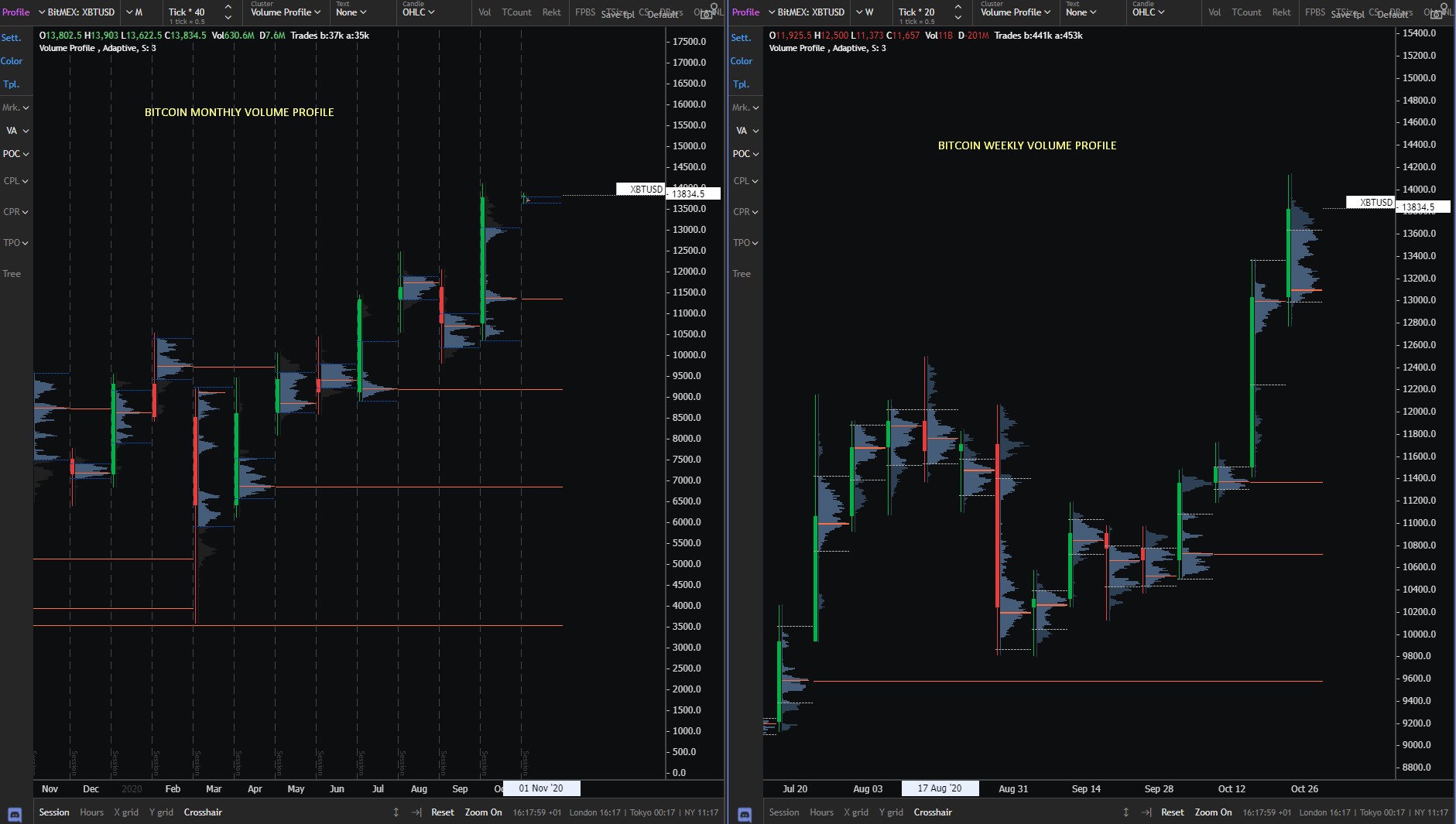
Task: Toggle Zoom On in left chart
Action: click(483, 812)
